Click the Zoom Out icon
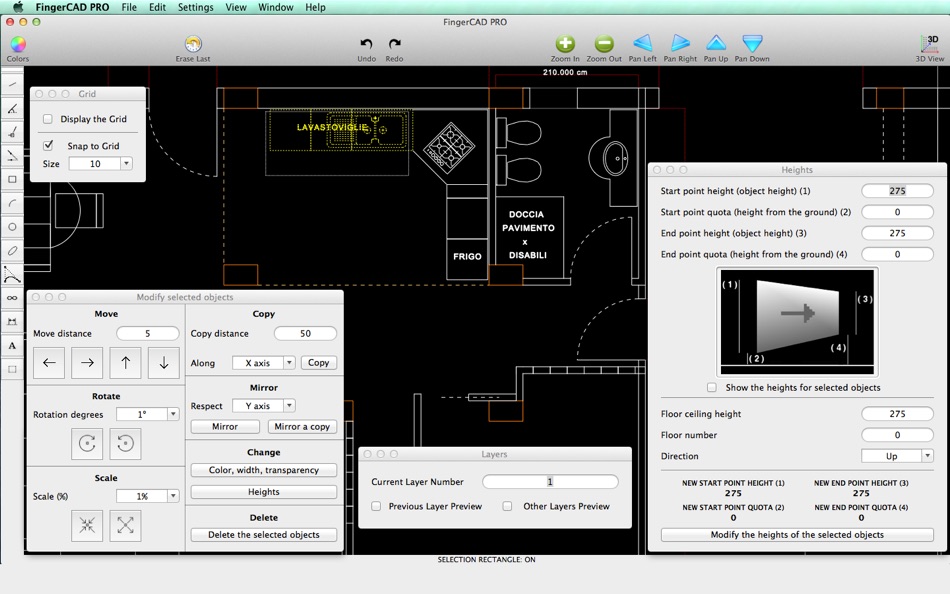Screen dimensions: 950x594 (x=603, y=44)
